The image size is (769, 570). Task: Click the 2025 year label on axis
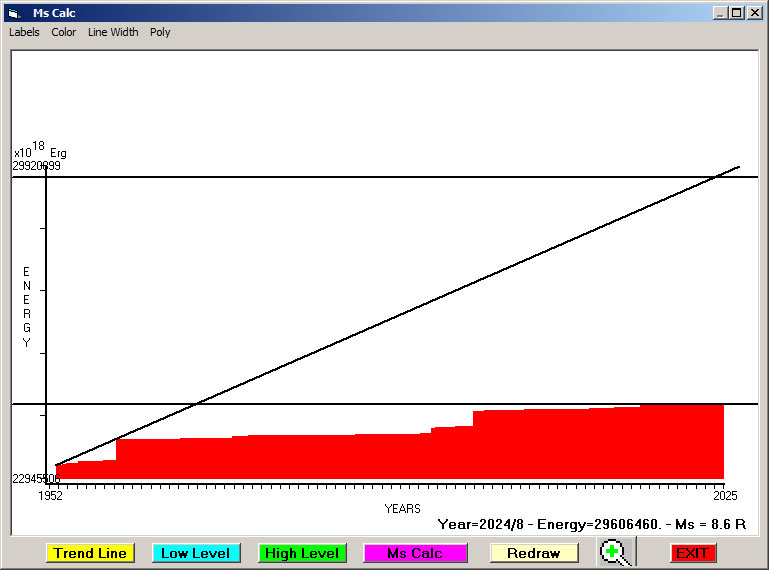723,496
